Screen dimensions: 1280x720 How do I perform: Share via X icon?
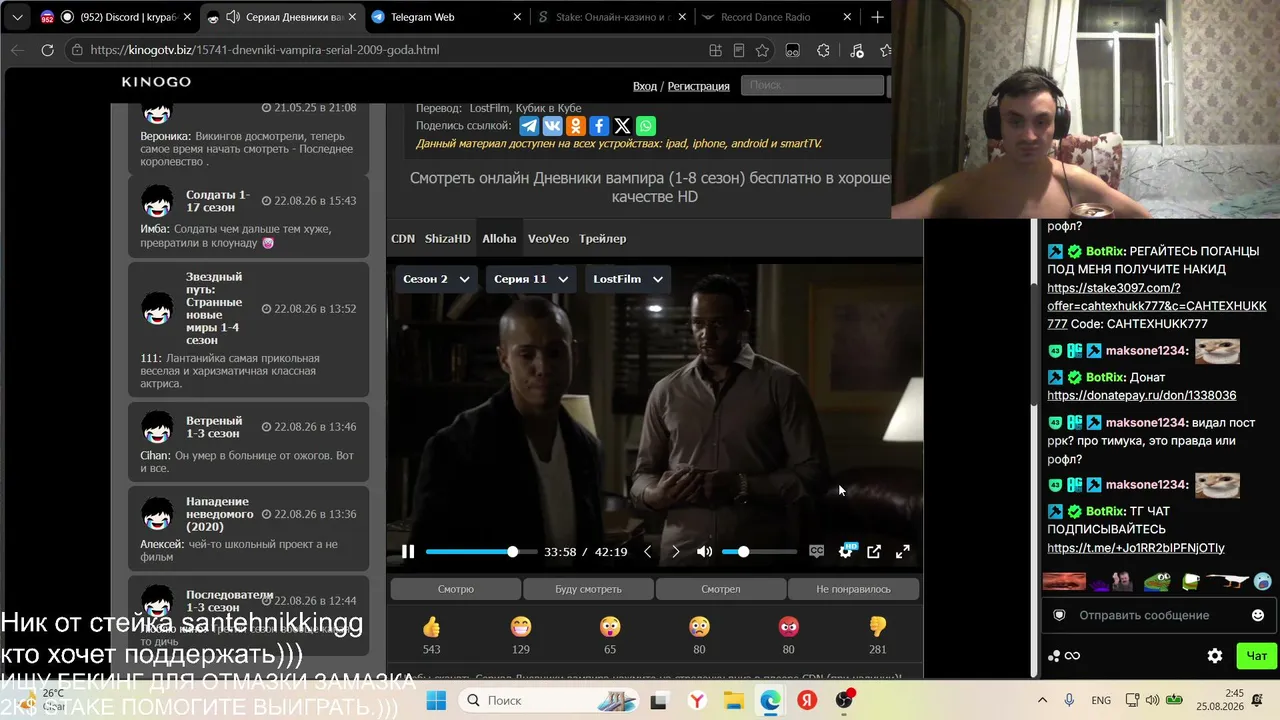(622, 126)
